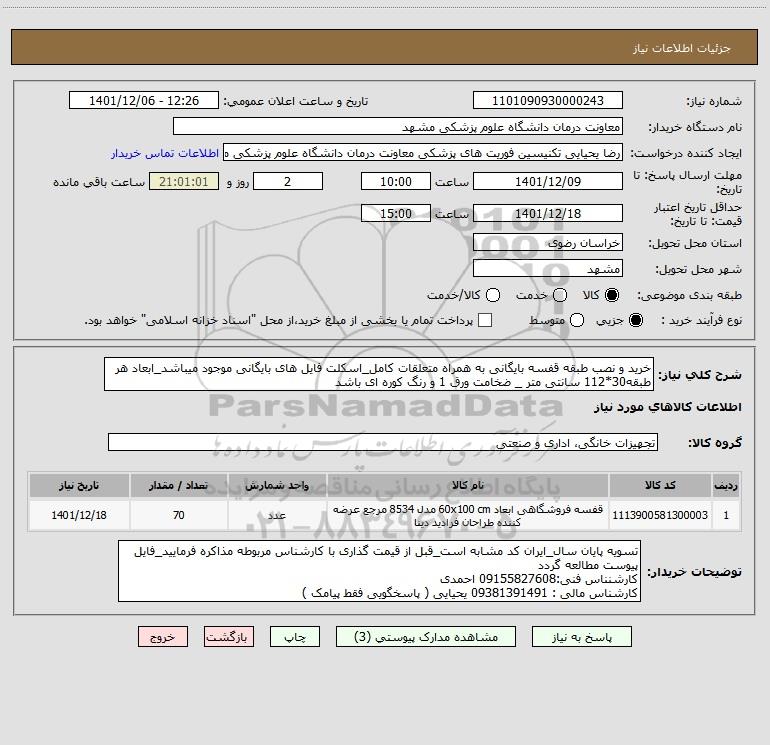The height and width of the screenshot is (745, 770).
Task: Click the deadline hour field 10:00
Action: click(396, 181)
